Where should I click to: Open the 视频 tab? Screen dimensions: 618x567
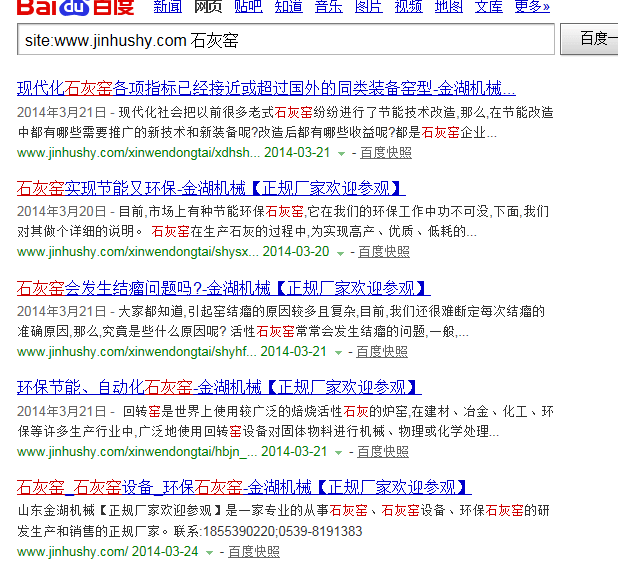tap(409, 6)
